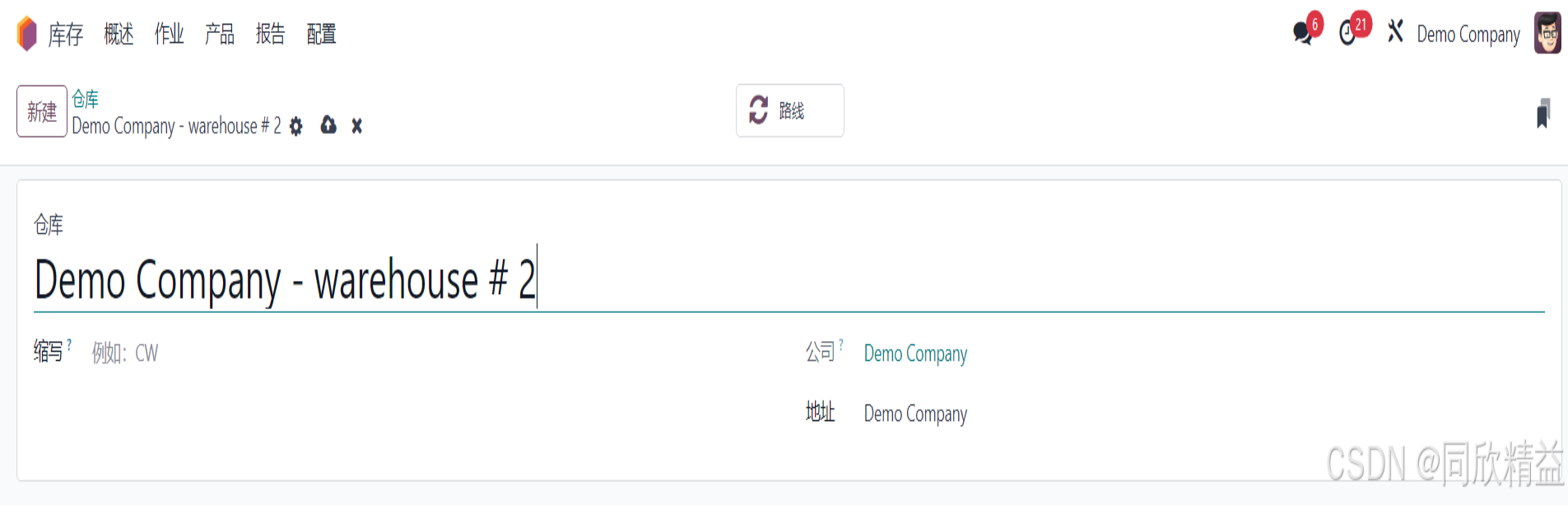The height and width of the screenshot is (505, 1568).
Task: Open the chat messages icon with badge 6
Action: pyautogui.click(x=1303, y=33)
